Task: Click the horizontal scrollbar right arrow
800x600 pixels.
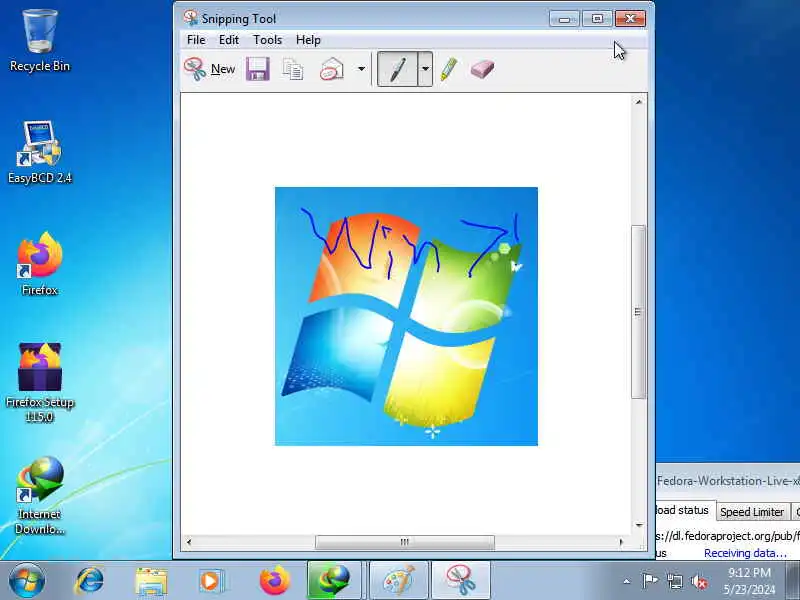Action: tap(621, 542)
